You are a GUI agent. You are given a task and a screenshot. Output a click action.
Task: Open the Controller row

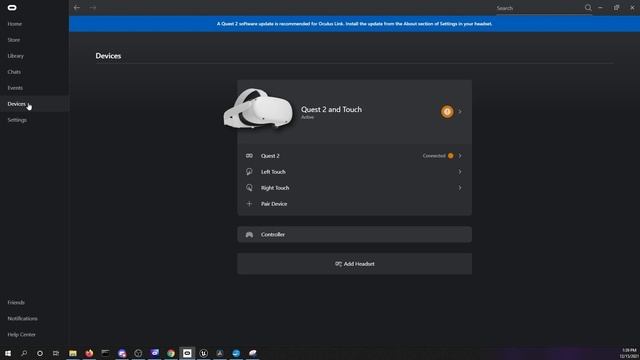[x=354, y=235]
